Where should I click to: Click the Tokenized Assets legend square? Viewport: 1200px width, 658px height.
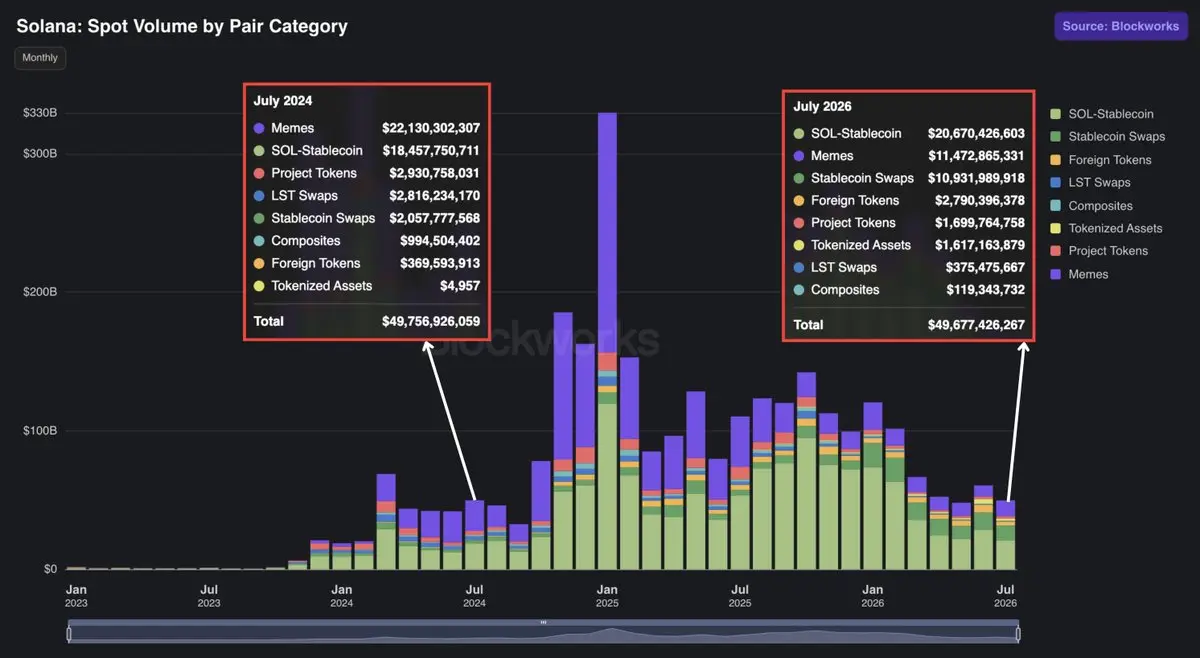coord(1055,229)
